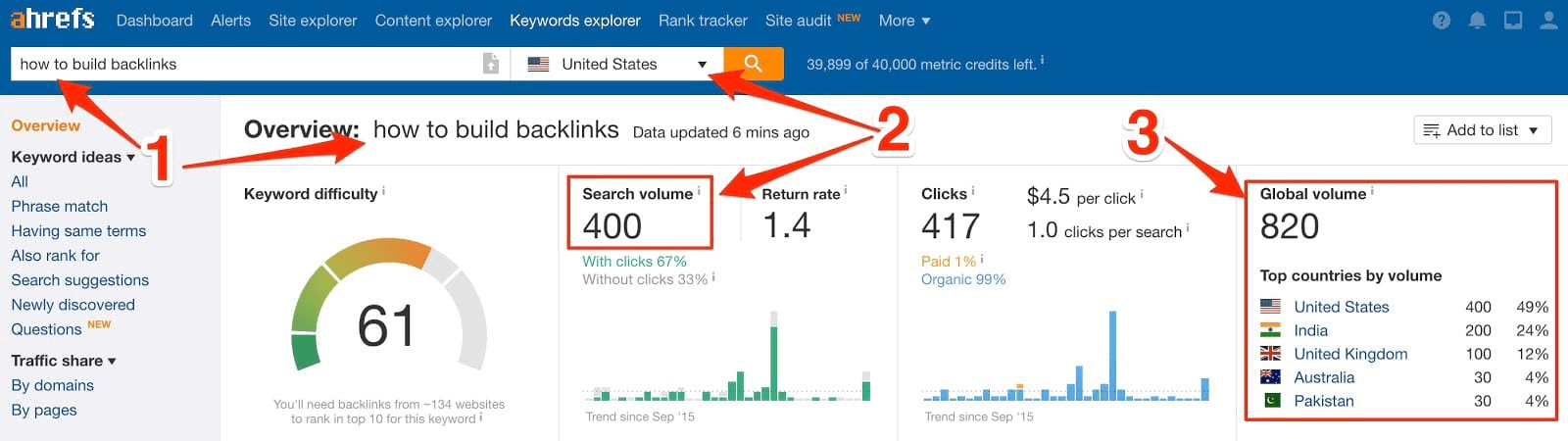Click the India country link
Viewport: 1568px width, 441px height.
click(x=1310, y=330)
